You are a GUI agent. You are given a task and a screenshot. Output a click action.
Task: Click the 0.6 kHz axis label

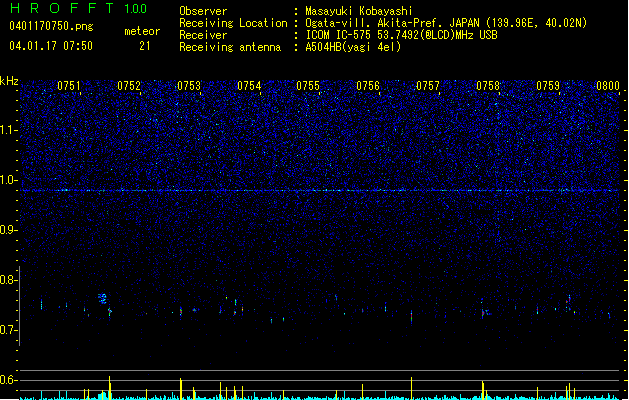click(7, 380)
